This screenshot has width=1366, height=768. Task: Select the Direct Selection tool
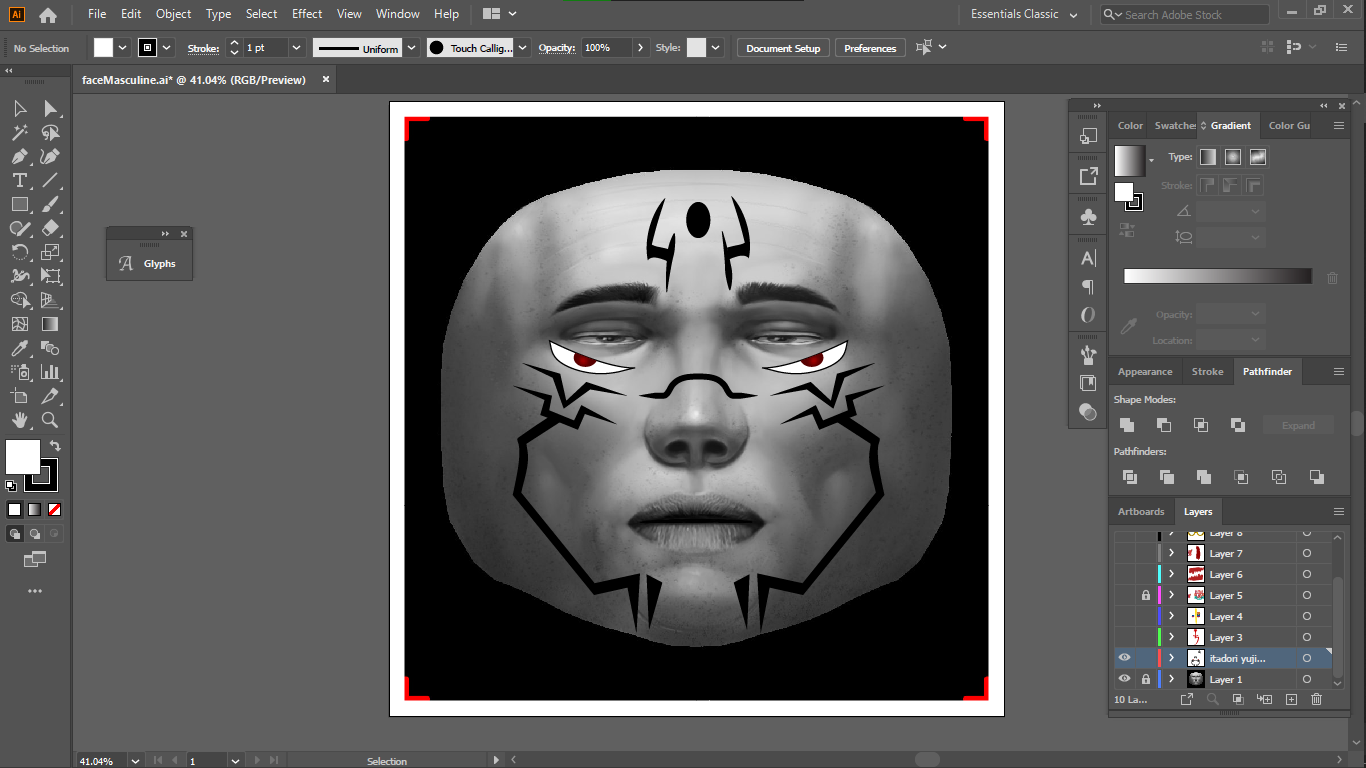coord(50,108)
